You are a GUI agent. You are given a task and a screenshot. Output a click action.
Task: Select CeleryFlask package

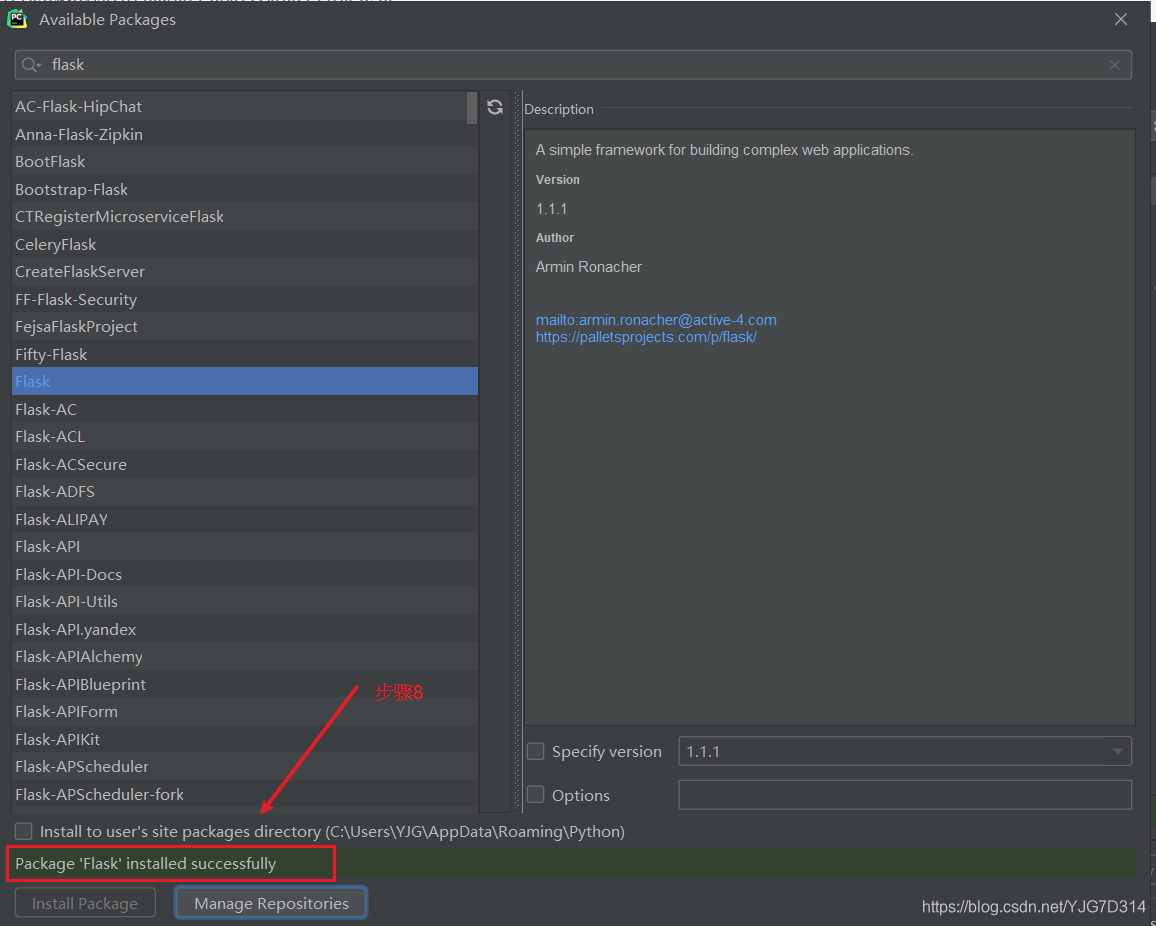click(245, 244)
